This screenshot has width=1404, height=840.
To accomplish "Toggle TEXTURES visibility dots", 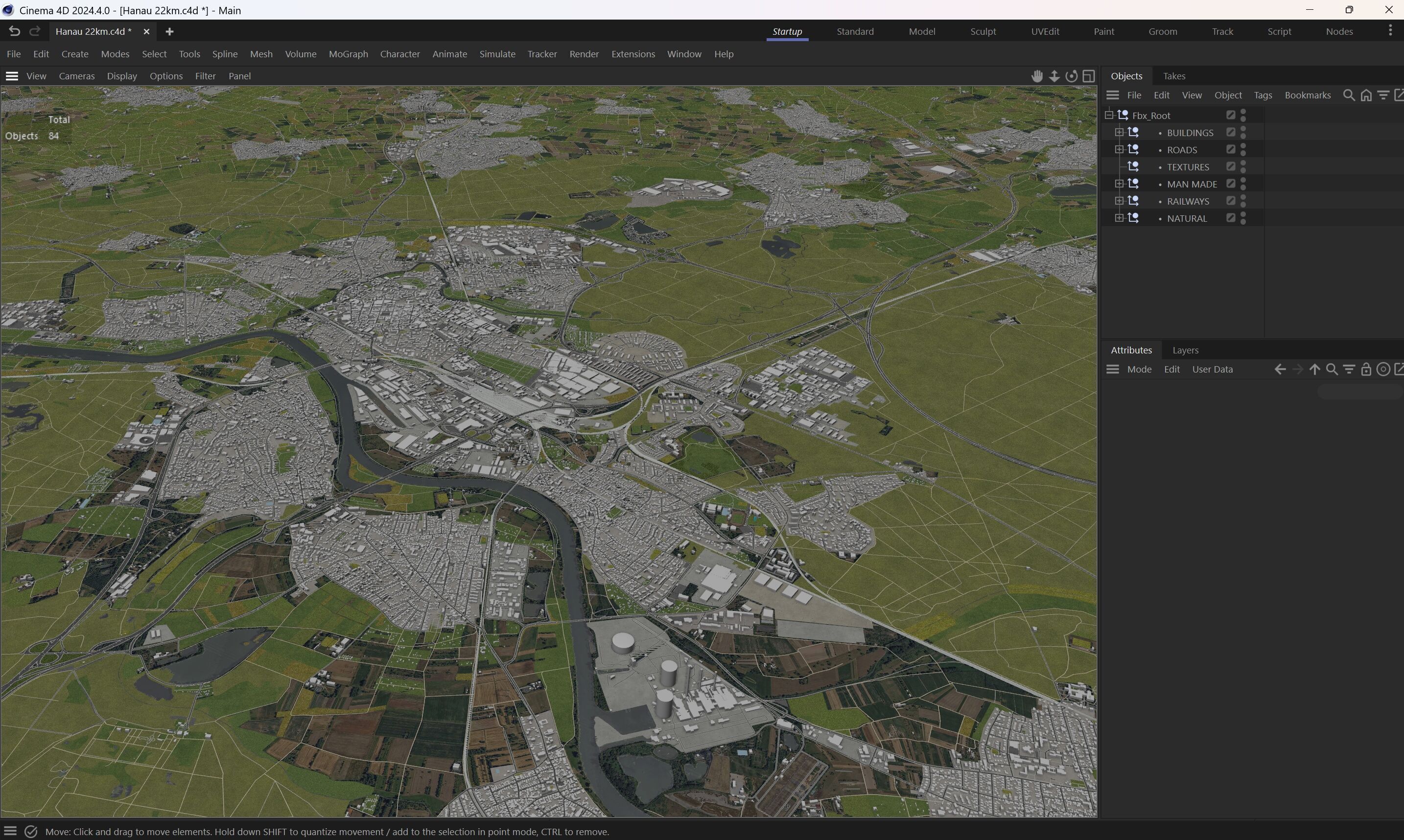I will tap(1243, 166).
